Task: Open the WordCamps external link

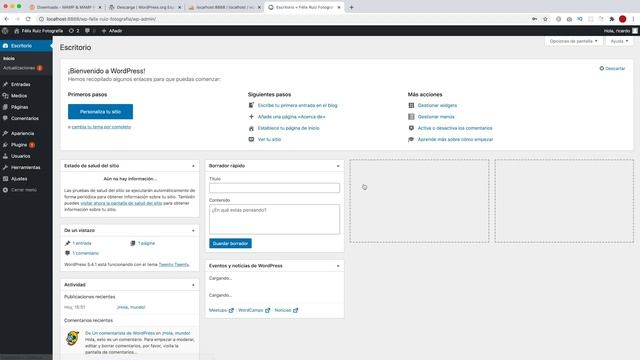Action: (254, 310)
